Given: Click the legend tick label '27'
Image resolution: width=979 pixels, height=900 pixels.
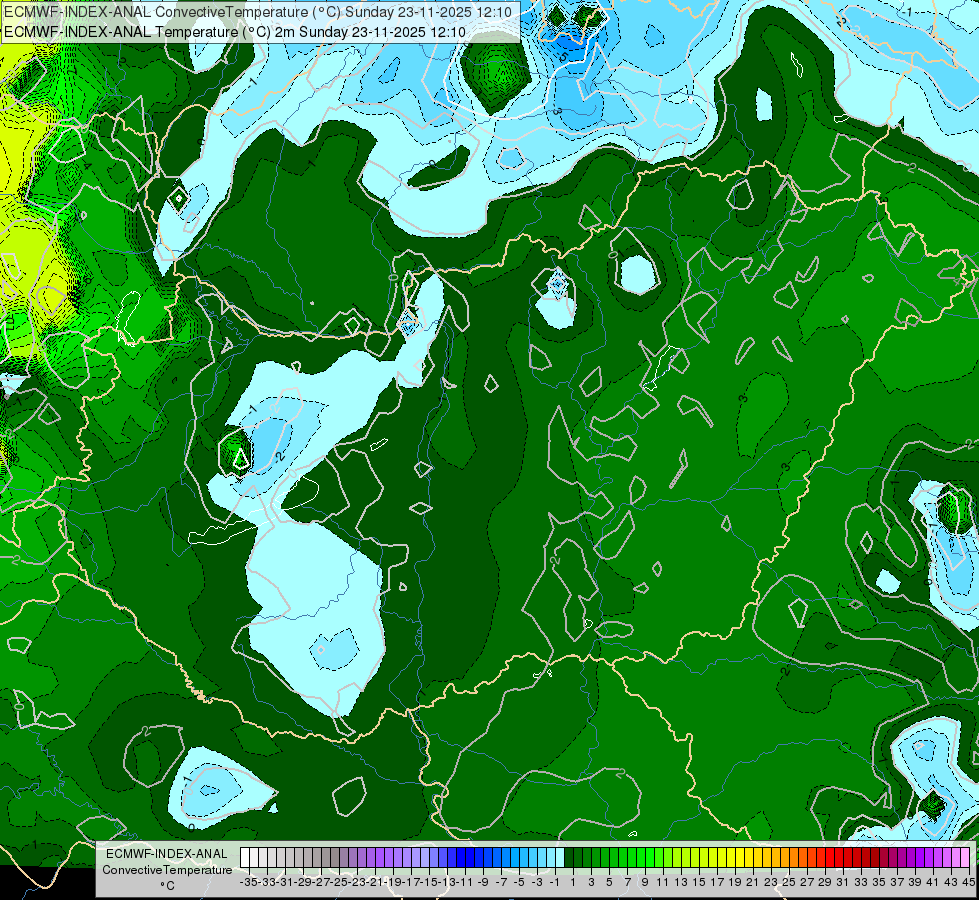Looking at the screenshot, I should pyautogui.click(x=807, y=882).
